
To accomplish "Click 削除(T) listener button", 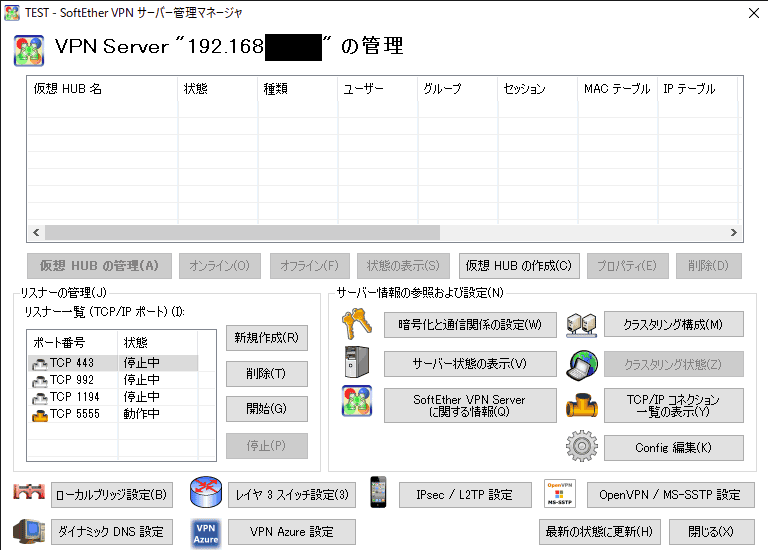I will pos(267,374).
